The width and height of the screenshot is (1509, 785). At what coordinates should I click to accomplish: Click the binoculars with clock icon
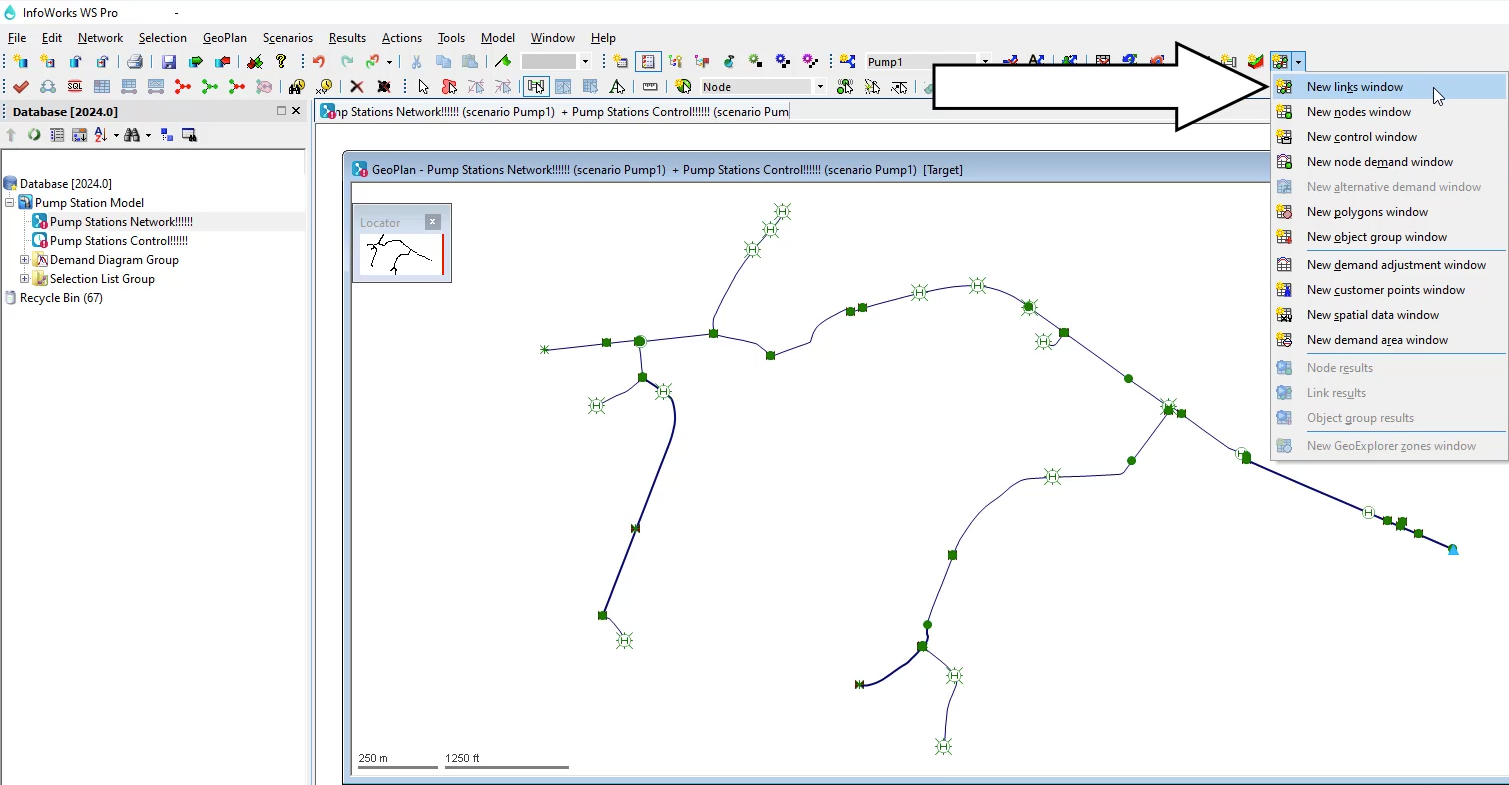coord(296,86)
